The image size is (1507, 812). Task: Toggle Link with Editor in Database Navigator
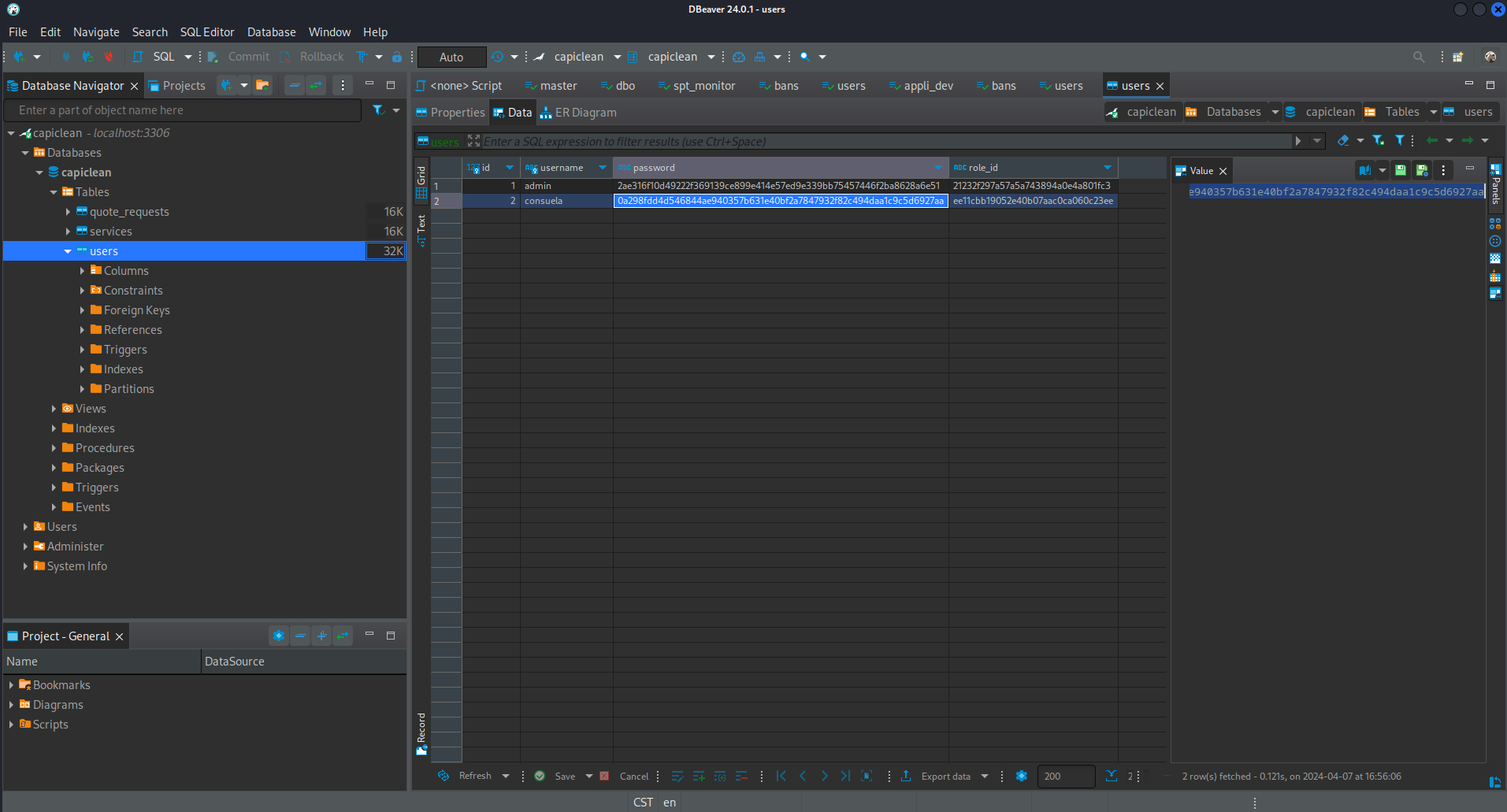pos(316,86)
